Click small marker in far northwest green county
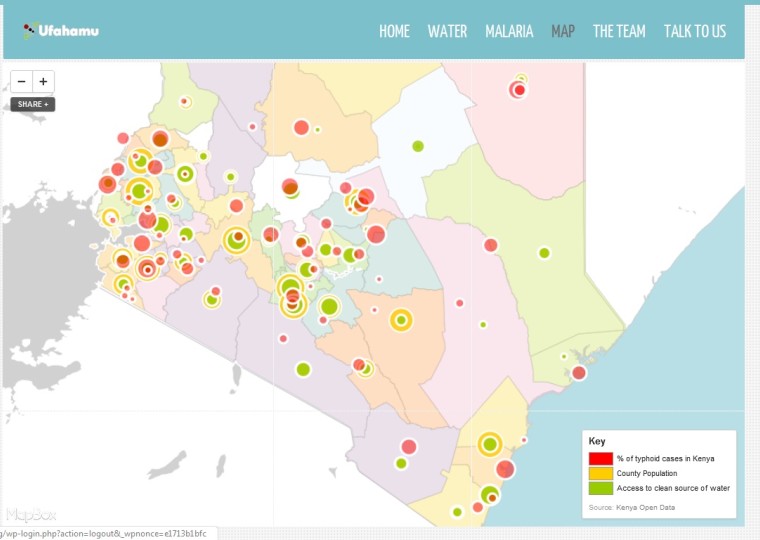Viewport: 760px width, 540px height. click(x=185, y=102)
